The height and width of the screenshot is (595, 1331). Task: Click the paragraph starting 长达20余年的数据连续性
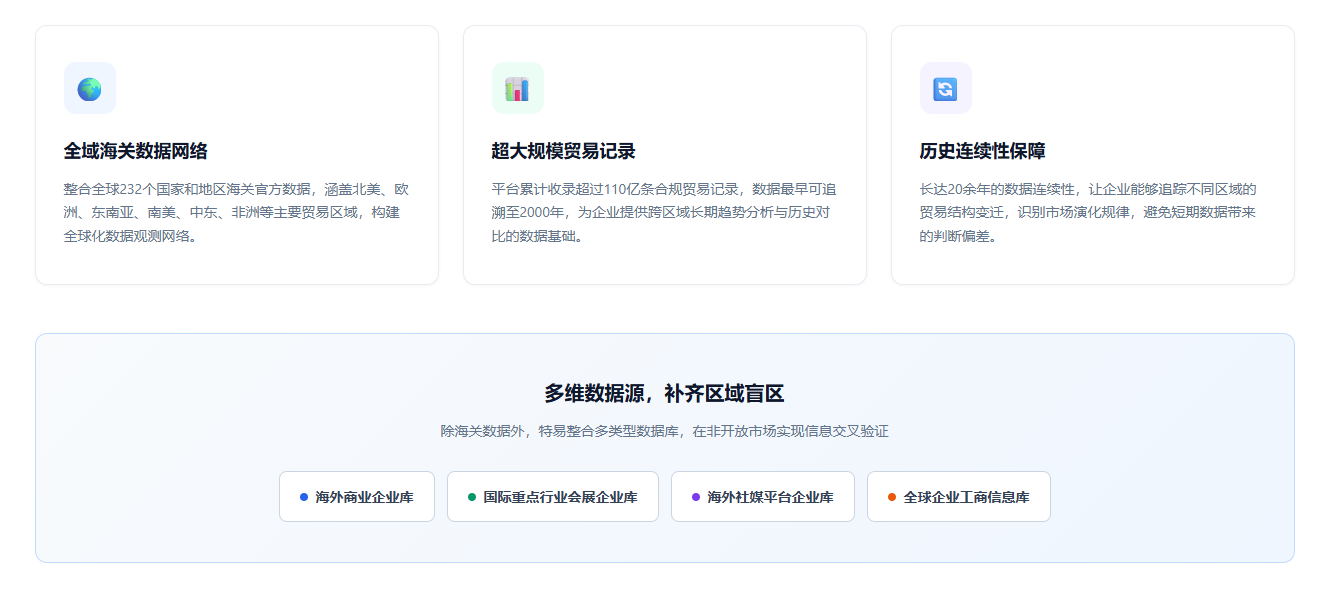(1089, 213)
